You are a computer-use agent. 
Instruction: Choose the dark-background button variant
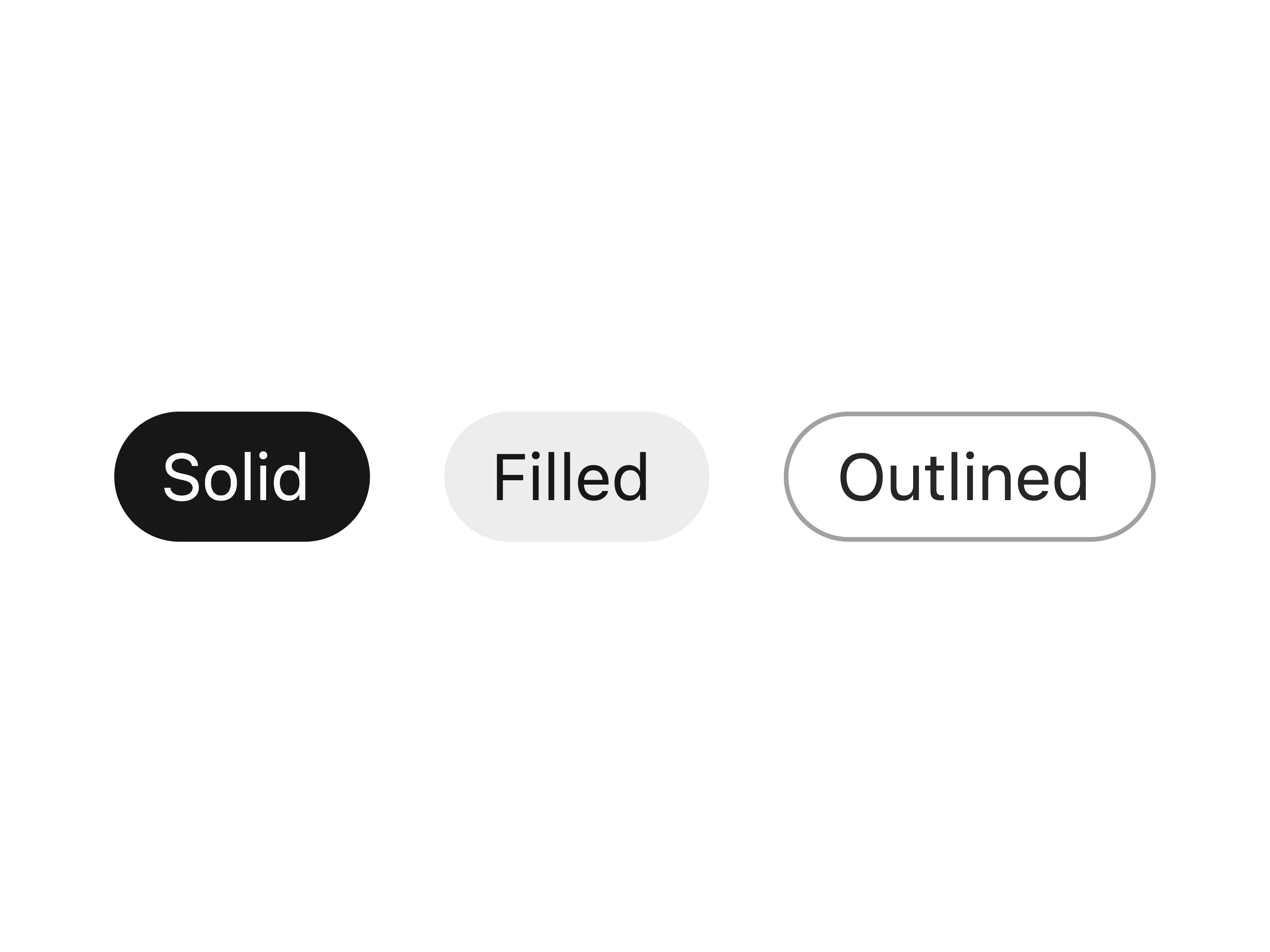[x=242, y=476]
